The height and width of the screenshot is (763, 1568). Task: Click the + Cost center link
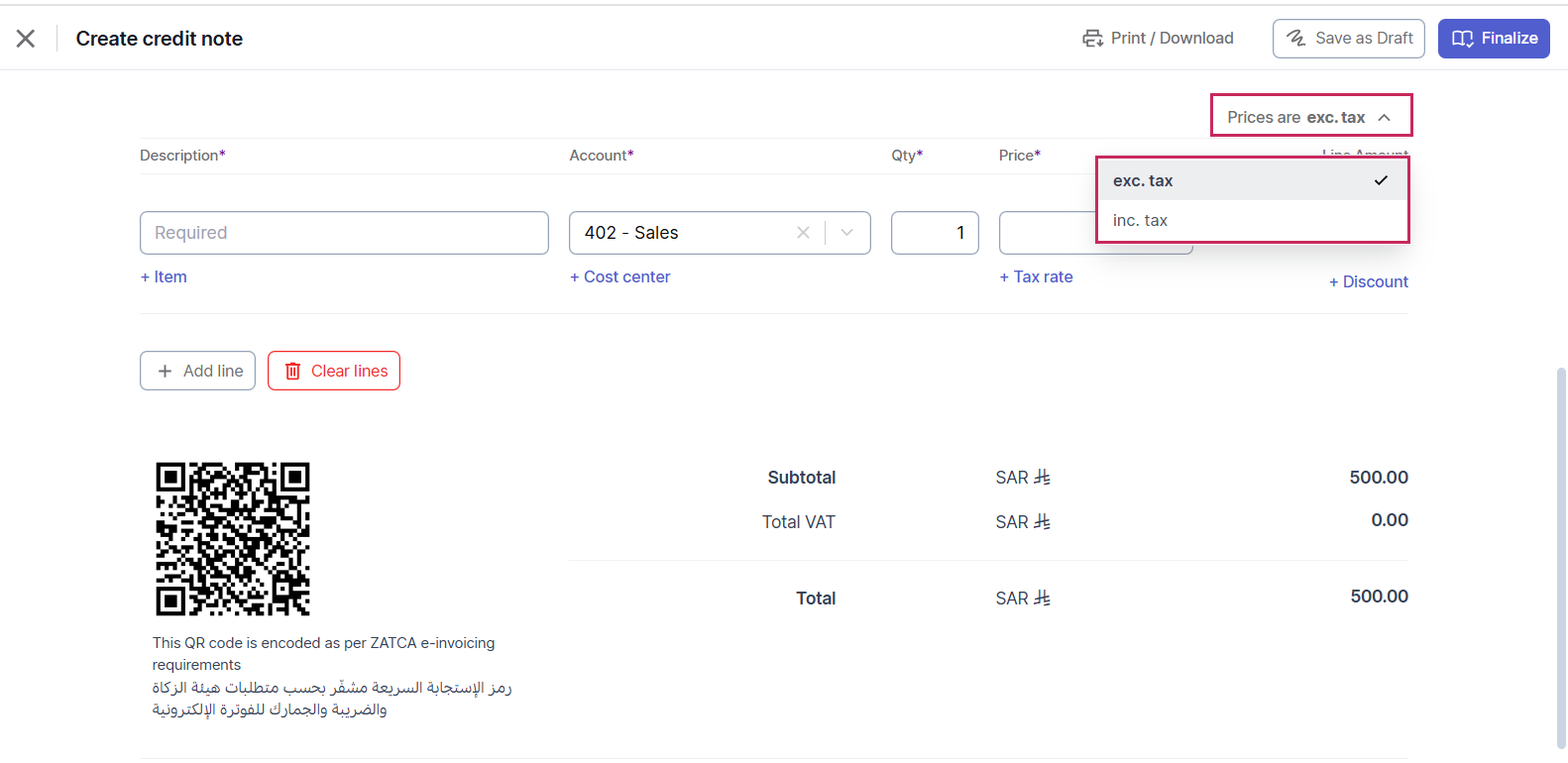click(x=620, y=277)
